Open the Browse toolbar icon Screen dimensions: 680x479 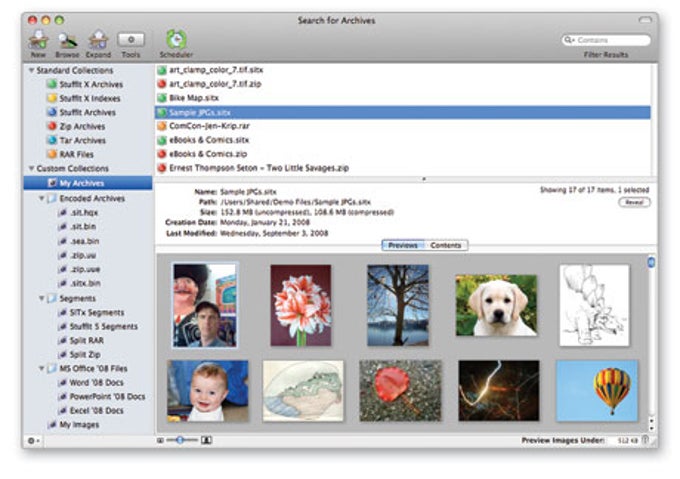coord(68,40)
